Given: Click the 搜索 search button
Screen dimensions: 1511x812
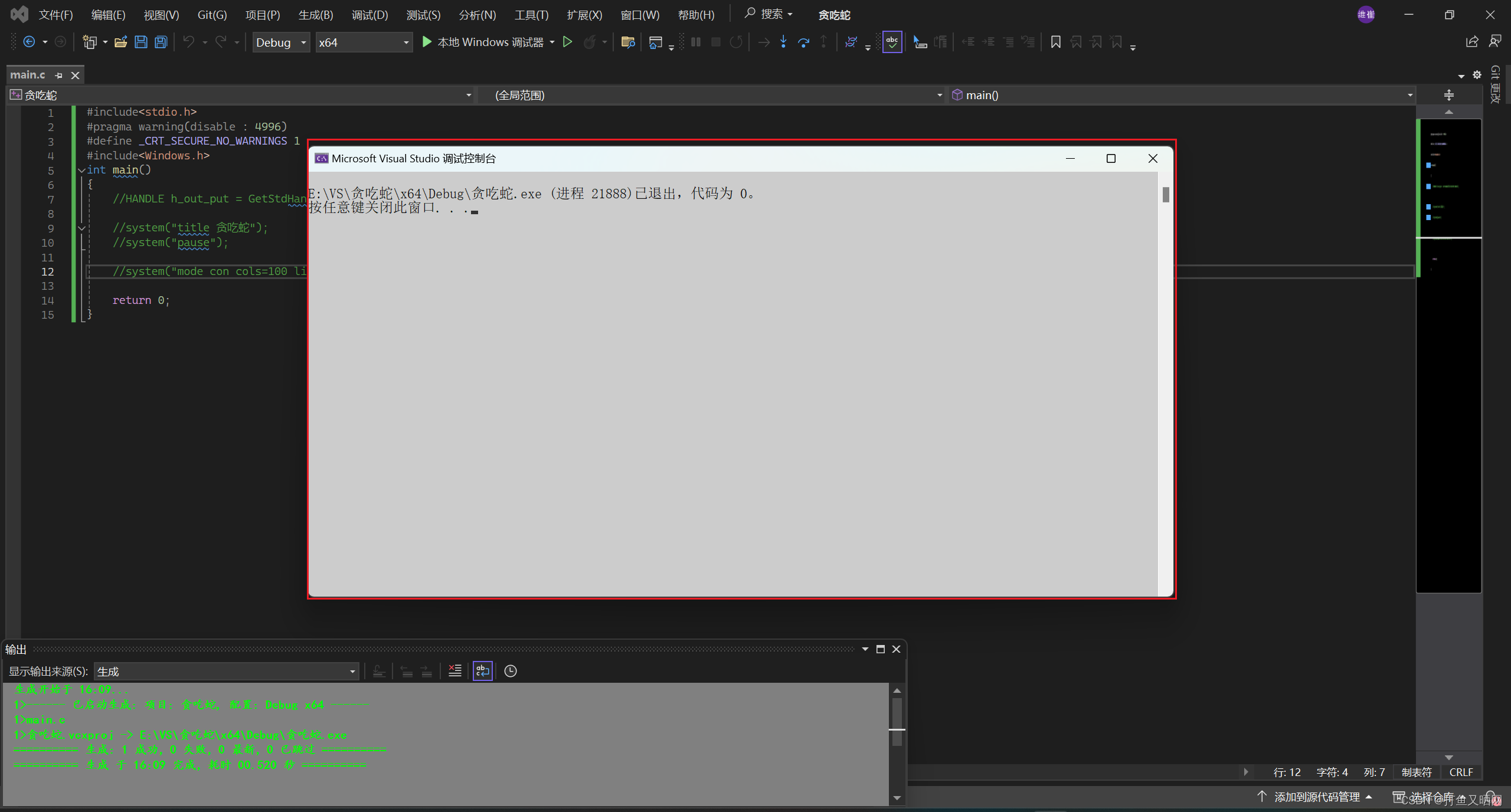Looking at the screenshot, I should coord(768,14).
